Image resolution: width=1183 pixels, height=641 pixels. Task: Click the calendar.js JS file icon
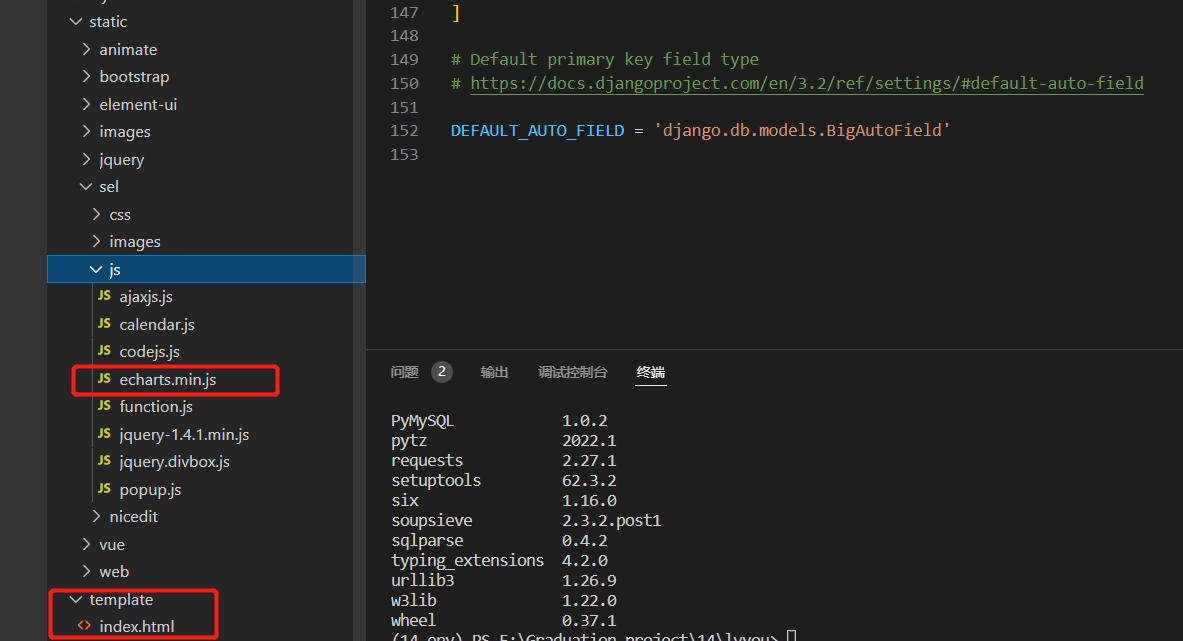[104, 324]
